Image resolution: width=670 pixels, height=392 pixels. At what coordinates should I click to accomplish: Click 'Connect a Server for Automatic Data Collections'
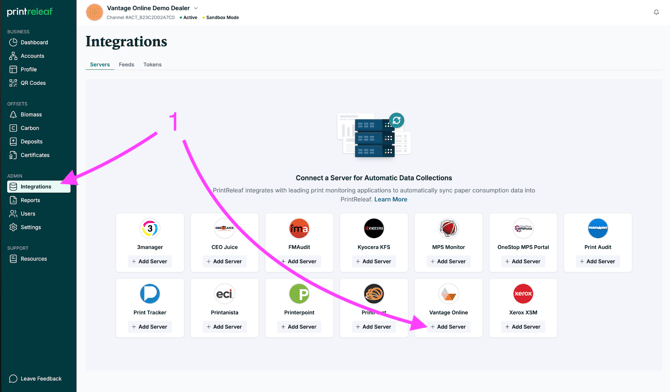[x=374, y=178]
